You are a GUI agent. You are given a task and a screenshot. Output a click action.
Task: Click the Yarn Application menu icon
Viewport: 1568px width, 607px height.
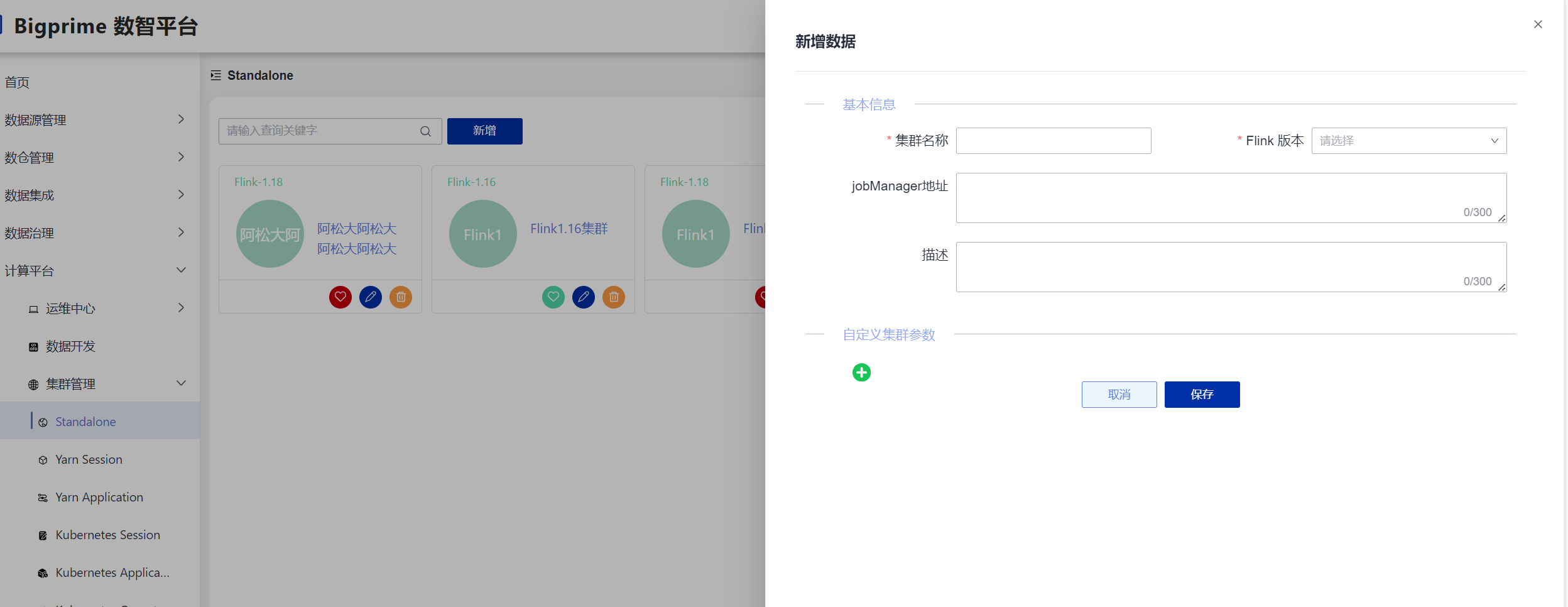click(43, 498)
